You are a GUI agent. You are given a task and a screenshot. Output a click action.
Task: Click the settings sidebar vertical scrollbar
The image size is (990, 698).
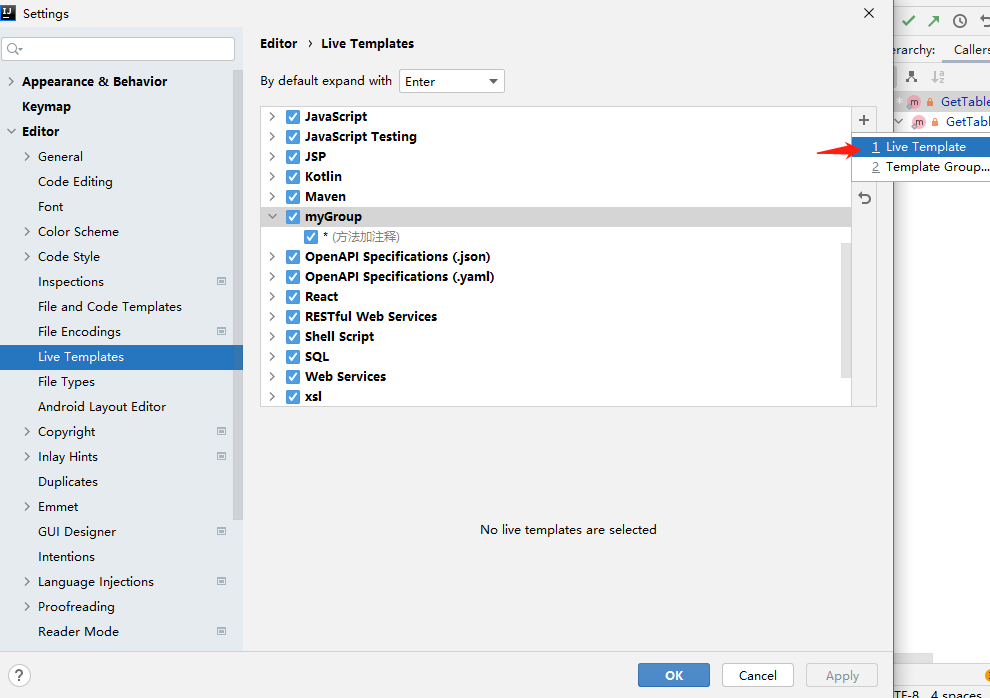tap(237, 295)
